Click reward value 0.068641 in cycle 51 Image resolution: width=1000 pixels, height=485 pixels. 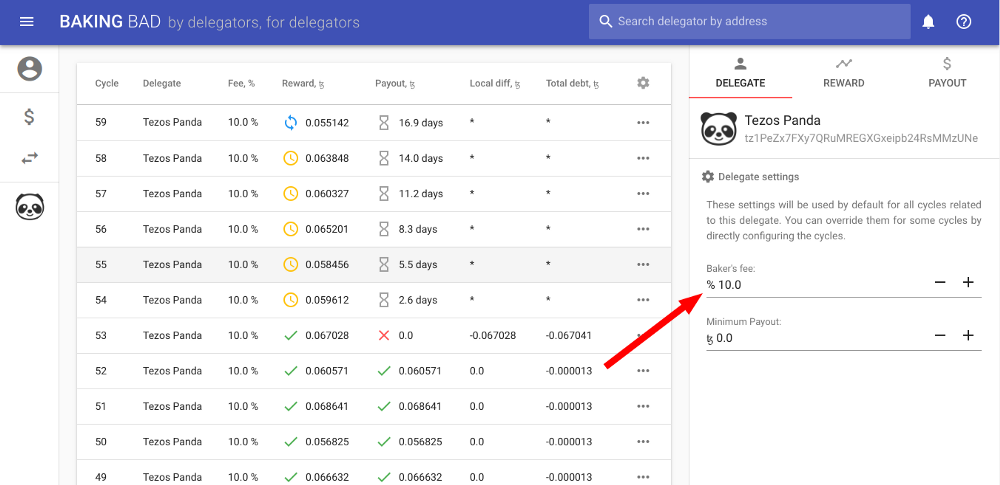[x=327, y=407]
